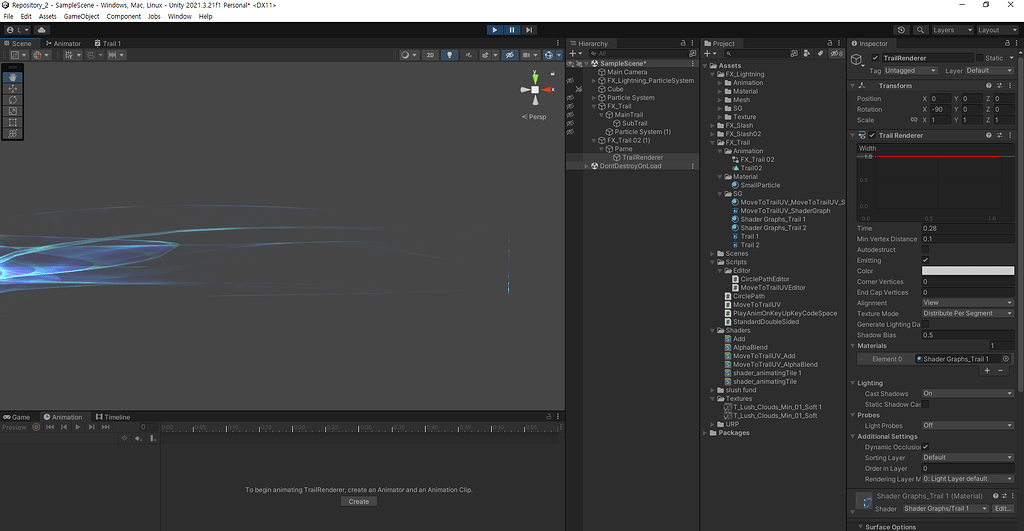Click the global search magnifier icon
The width and height of the screenshot is (1024, 531).
920,30
